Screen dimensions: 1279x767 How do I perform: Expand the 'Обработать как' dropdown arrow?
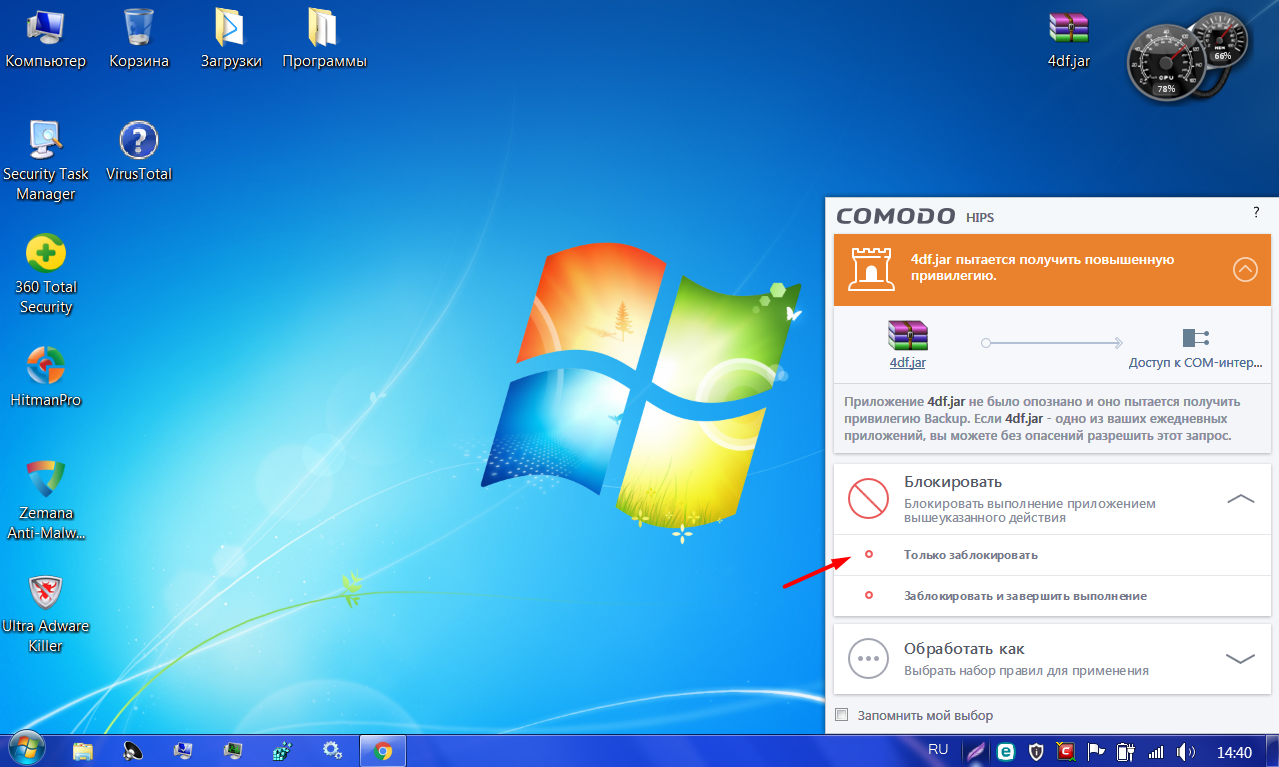pyautogui.click(x=1240, y=658)
